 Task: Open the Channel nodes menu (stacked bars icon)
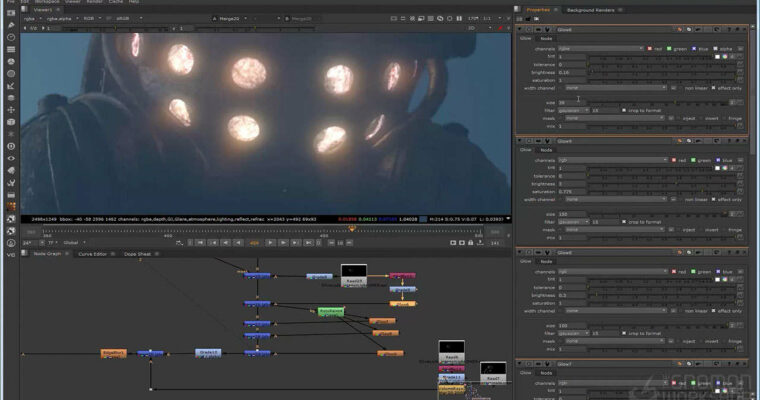tap(11, 49)
